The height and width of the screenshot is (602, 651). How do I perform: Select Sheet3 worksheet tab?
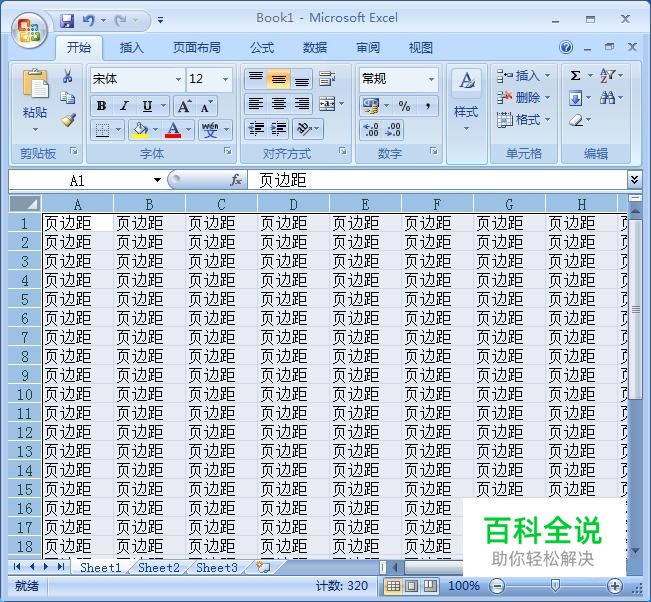point(217,568)
